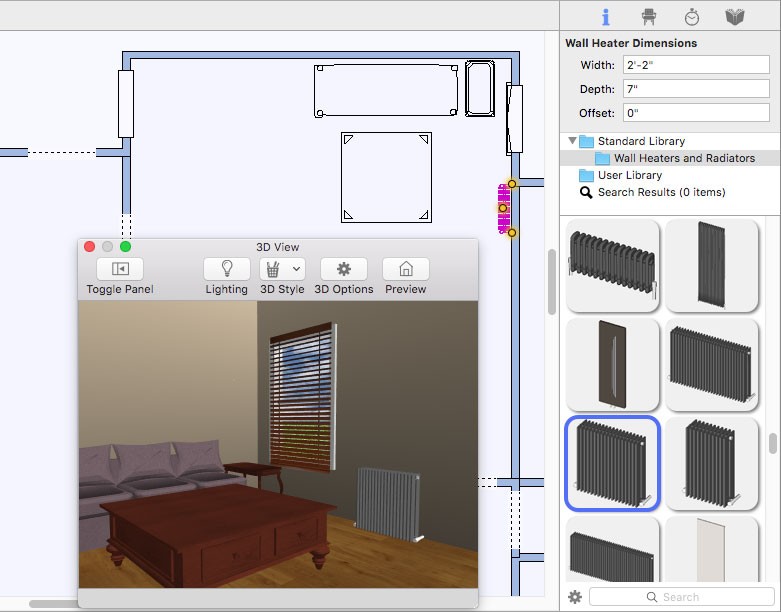Click the search magnifier icon in Search field
This screenshot has width=781, height=612.
click(x=651, y=597)
